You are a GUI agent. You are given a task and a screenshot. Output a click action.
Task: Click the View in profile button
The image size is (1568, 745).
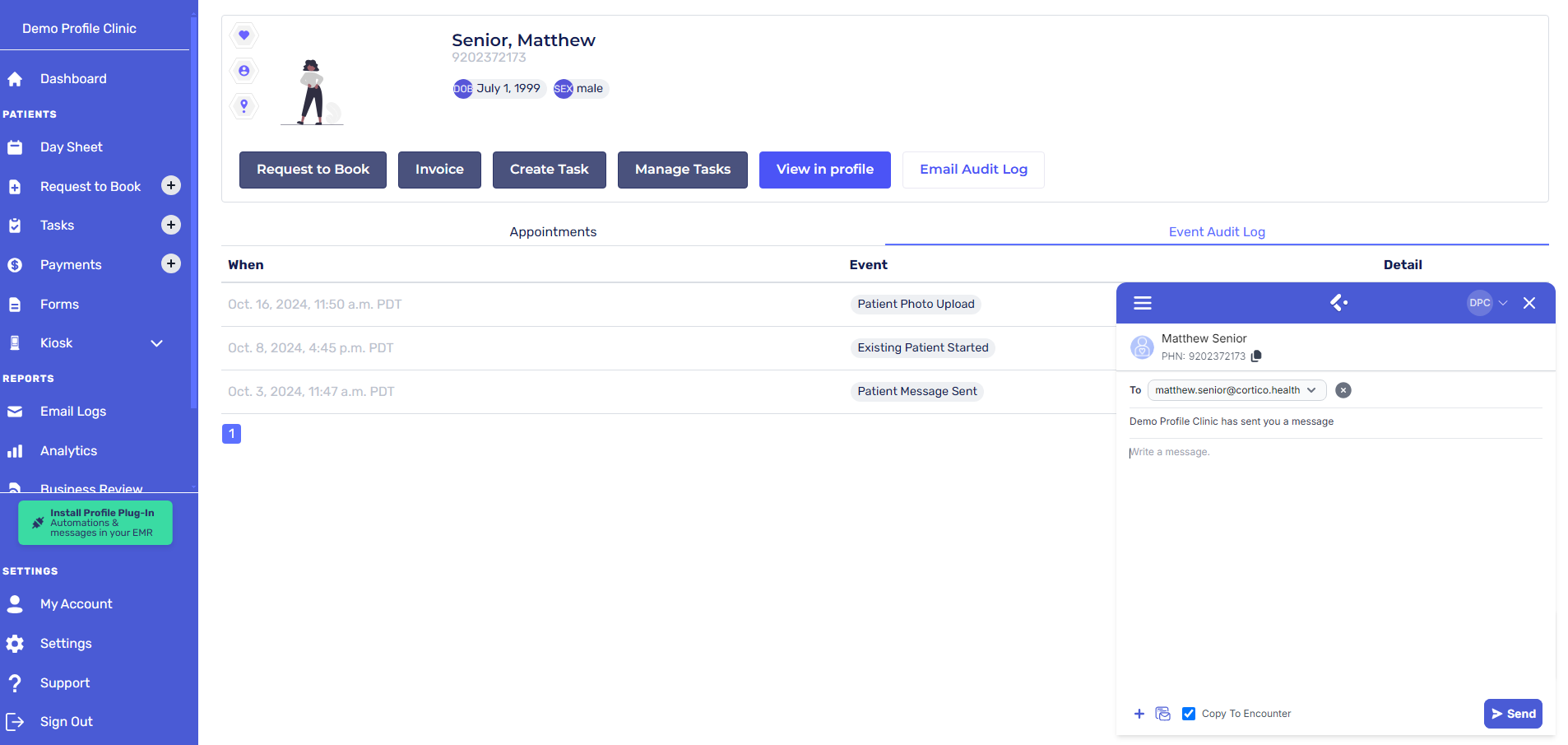pos(824,170)
